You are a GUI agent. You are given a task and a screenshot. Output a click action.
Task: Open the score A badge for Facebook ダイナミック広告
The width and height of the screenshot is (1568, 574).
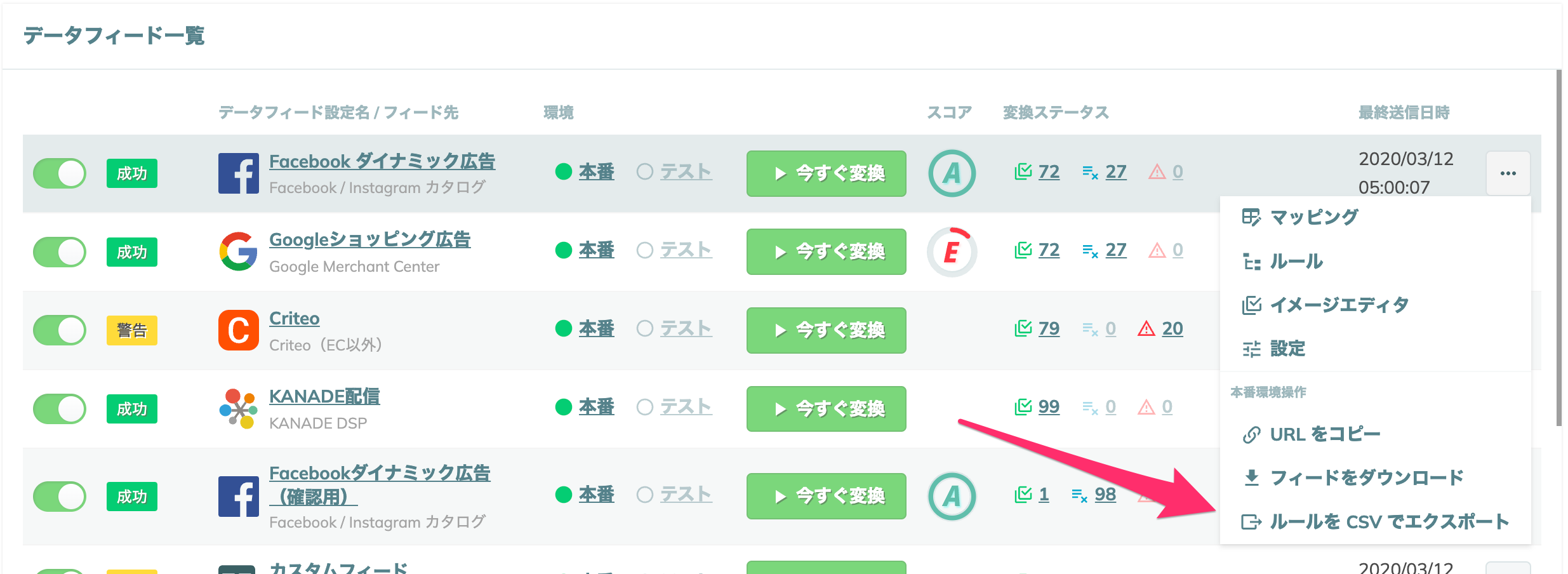point(952,173)
